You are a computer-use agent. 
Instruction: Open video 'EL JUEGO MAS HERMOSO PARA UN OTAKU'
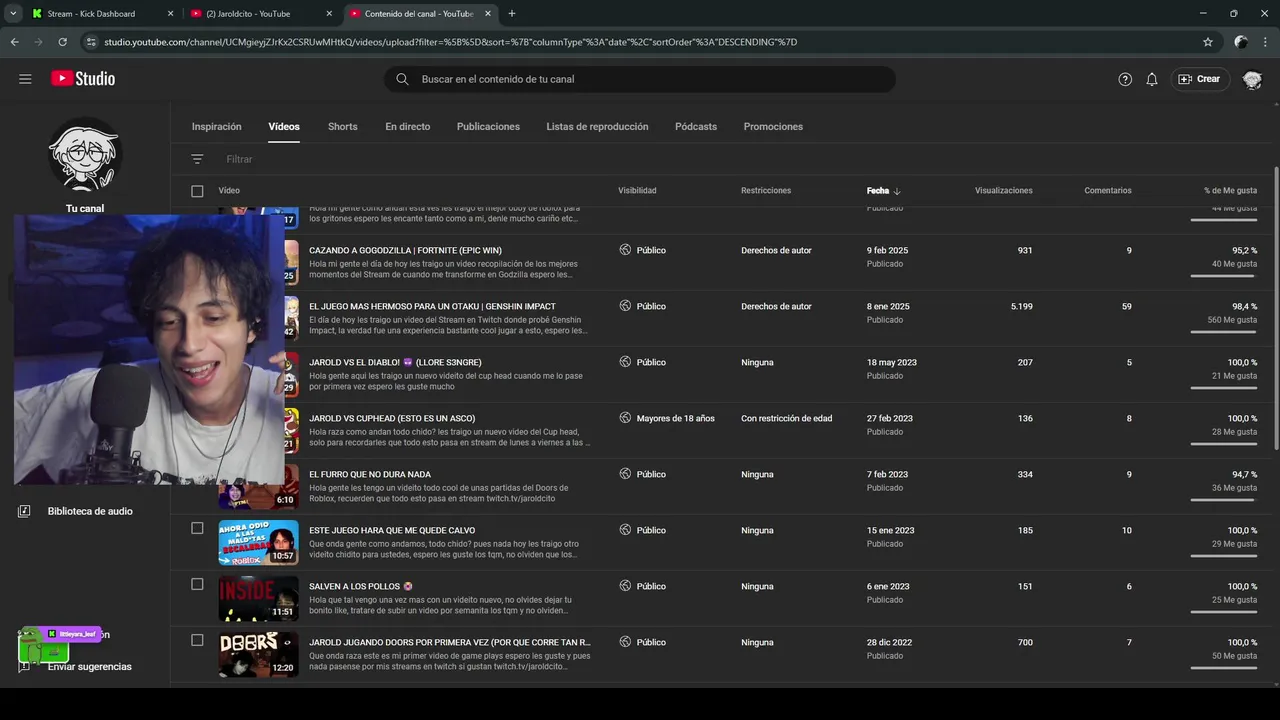click(432, 306)
